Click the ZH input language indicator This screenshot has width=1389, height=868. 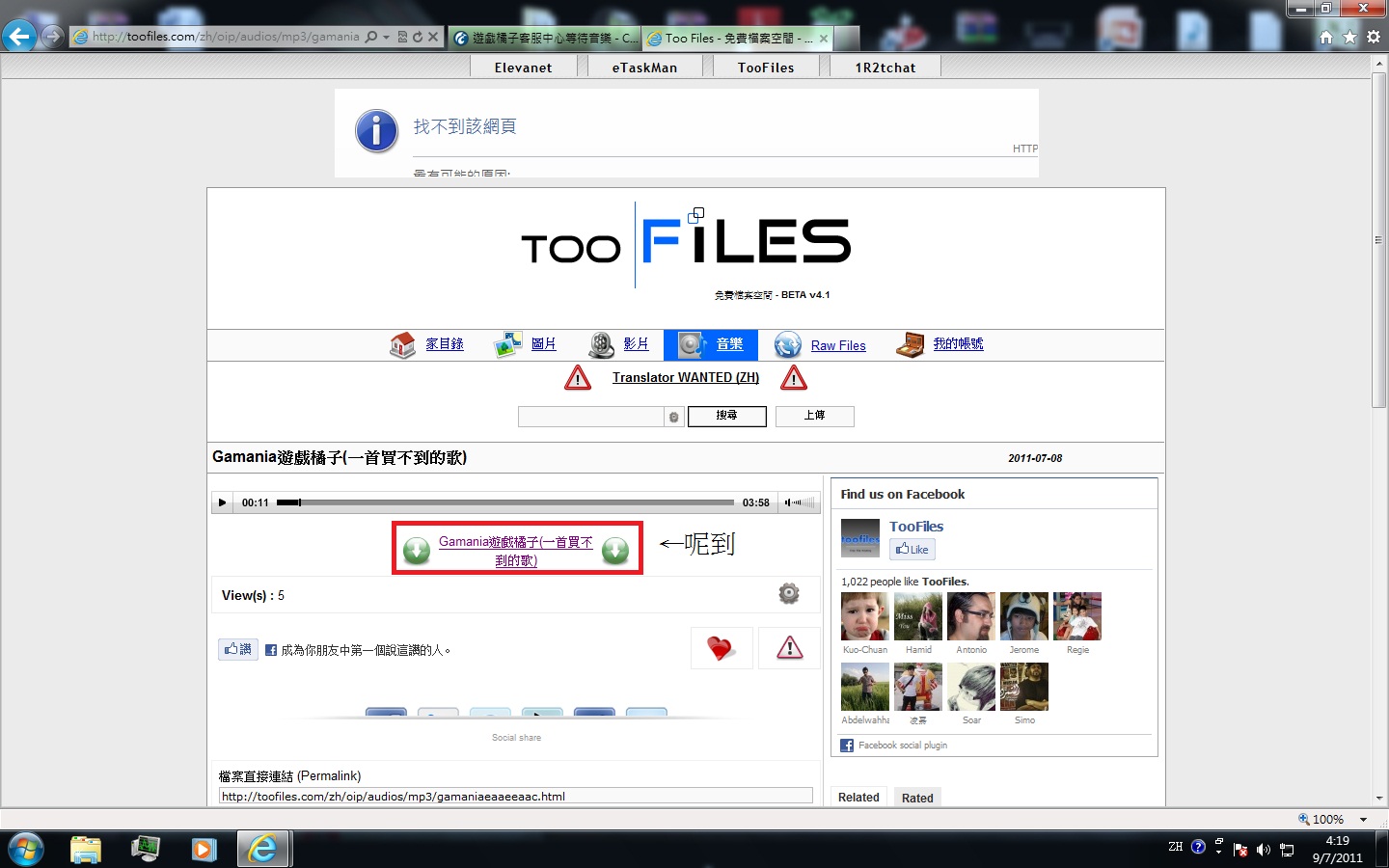tap(1175, 847)
